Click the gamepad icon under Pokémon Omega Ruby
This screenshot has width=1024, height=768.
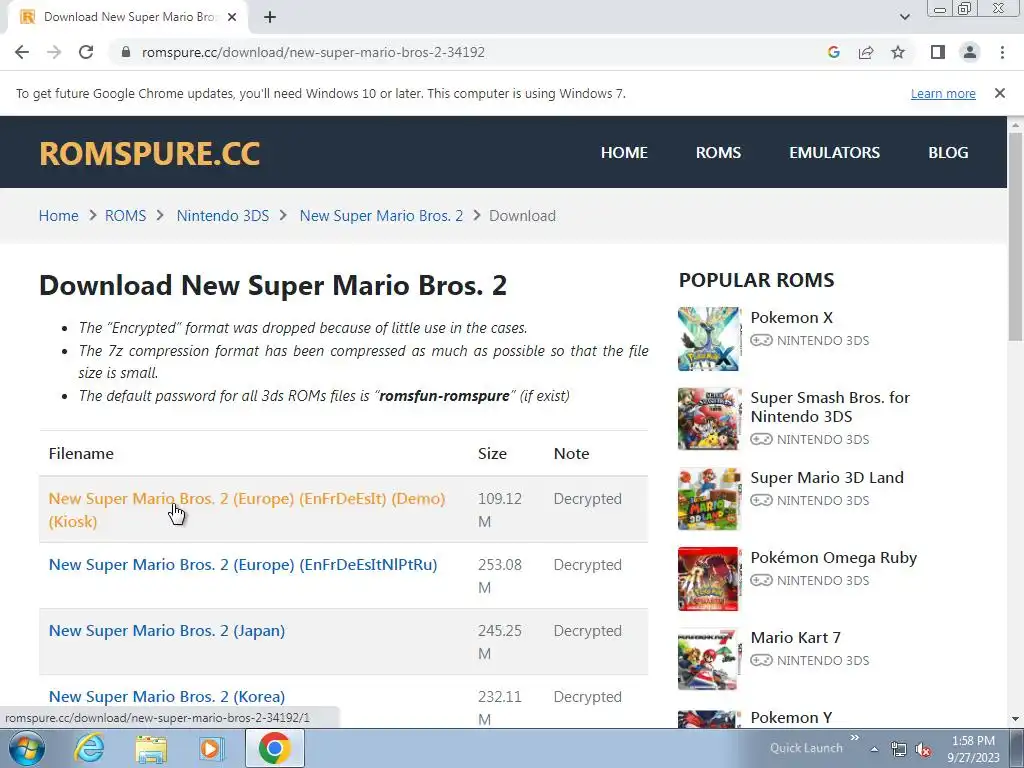tap(761, 580)
